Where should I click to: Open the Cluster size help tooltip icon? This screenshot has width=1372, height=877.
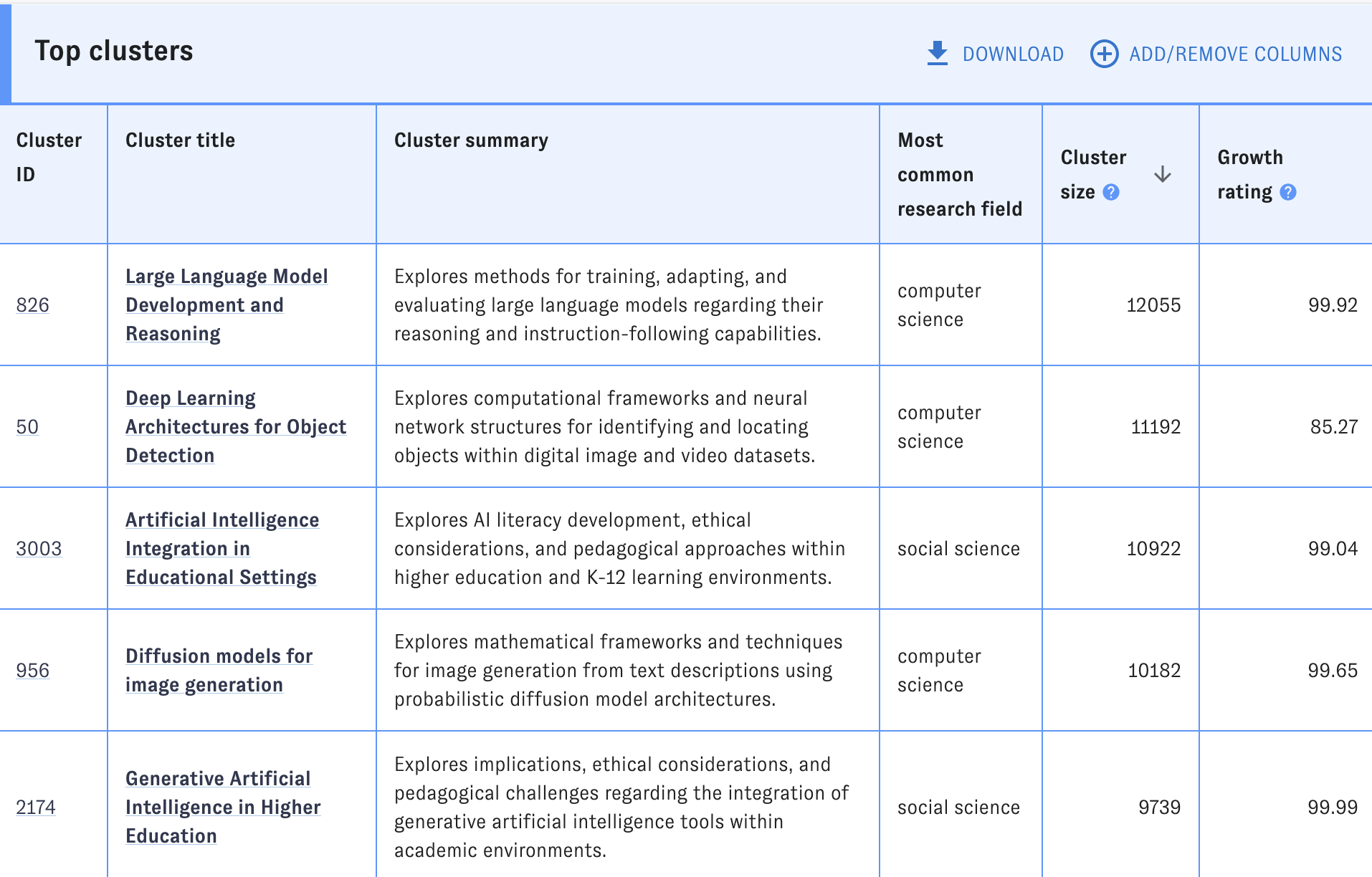tap(1110, 192)
